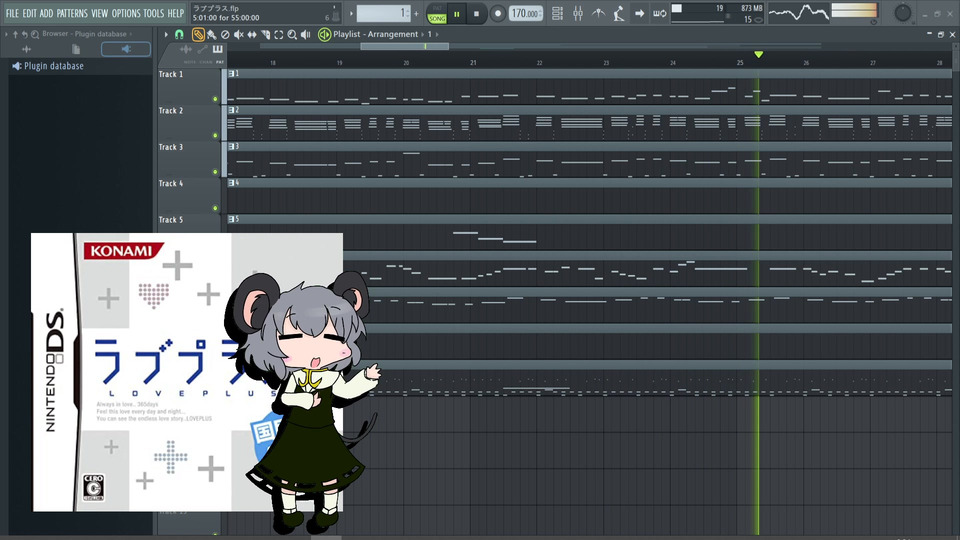
Task: Select the Paint brush tool
Action: coord(211,35)
